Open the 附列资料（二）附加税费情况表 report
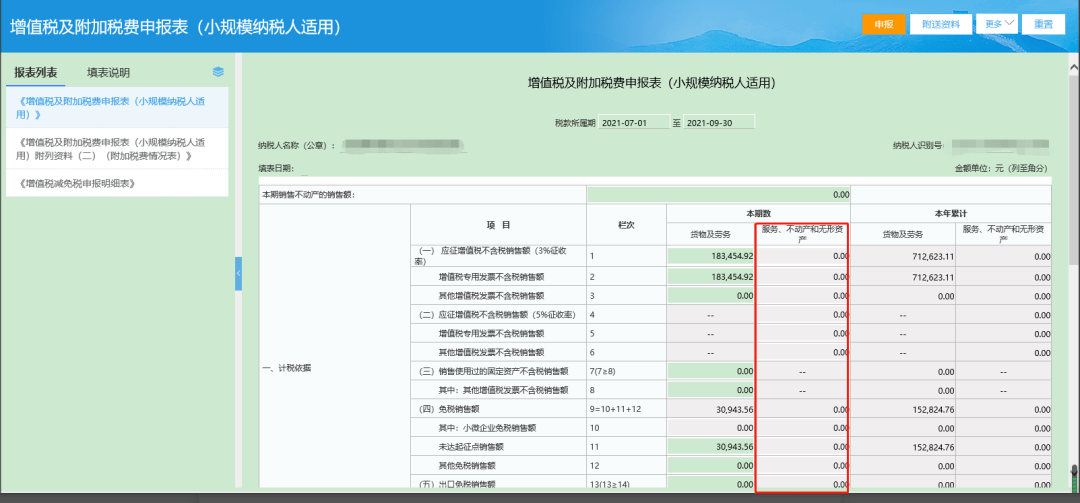1080x503 pixels. (x=118, y=149)
